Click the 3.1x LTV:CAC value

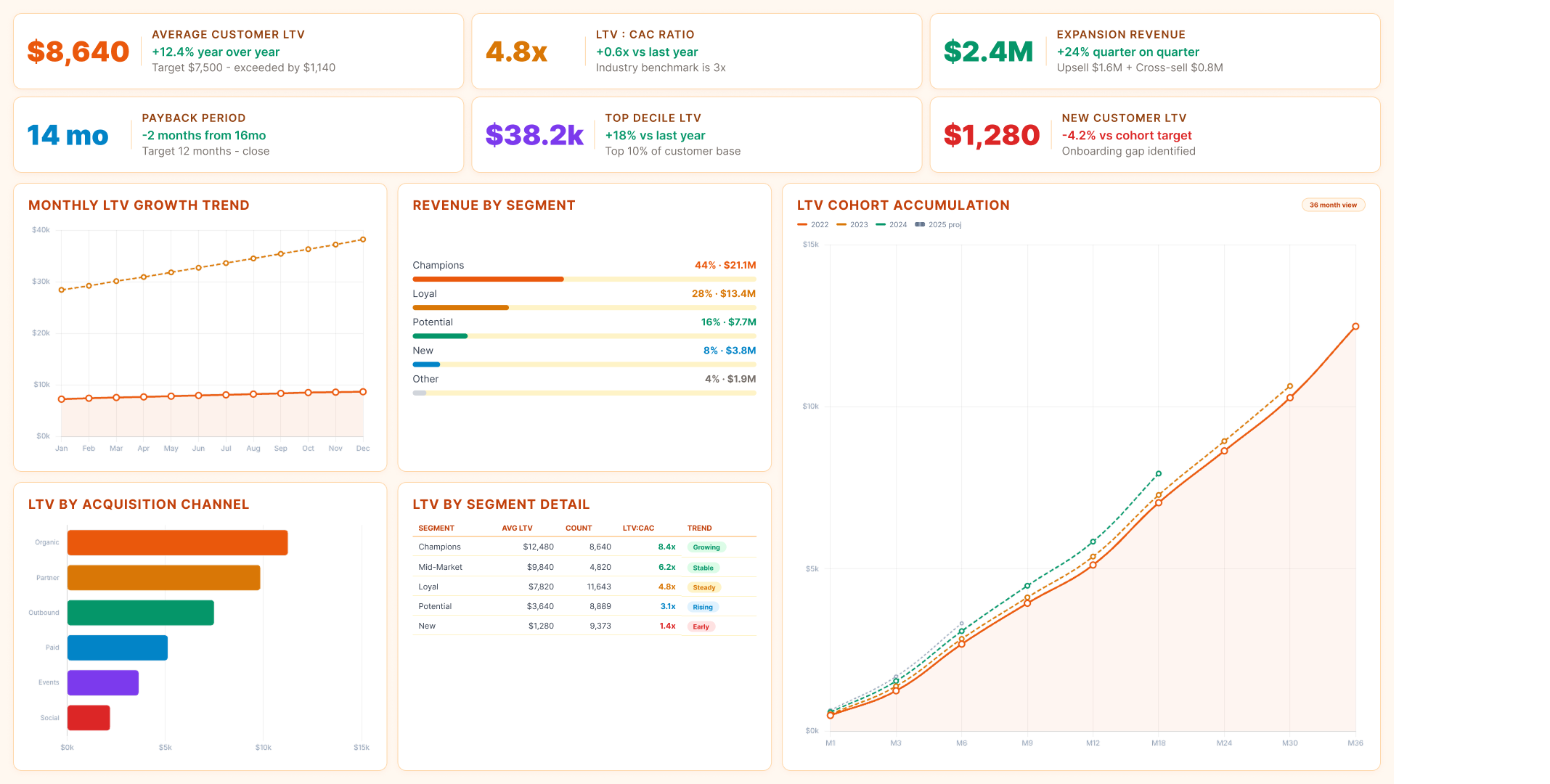point(668,607)
